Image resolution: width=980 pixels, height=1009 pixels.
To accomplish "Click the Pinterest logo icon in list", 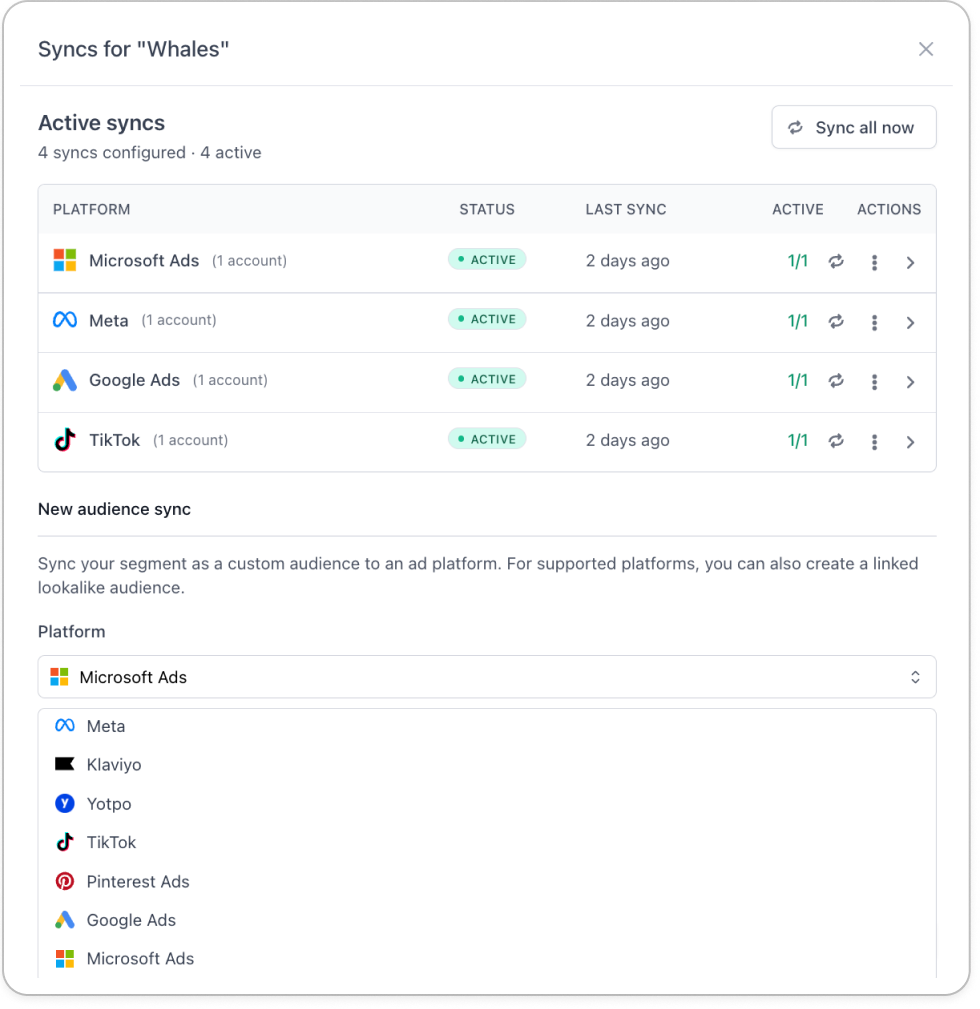I will (64, 881).
